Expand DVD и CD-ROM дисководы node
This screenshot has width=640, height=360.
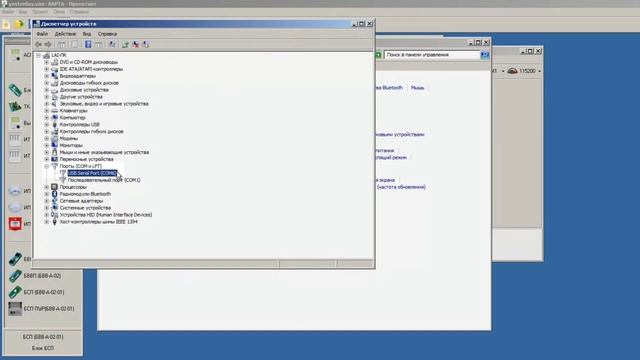tap(47, 62)
